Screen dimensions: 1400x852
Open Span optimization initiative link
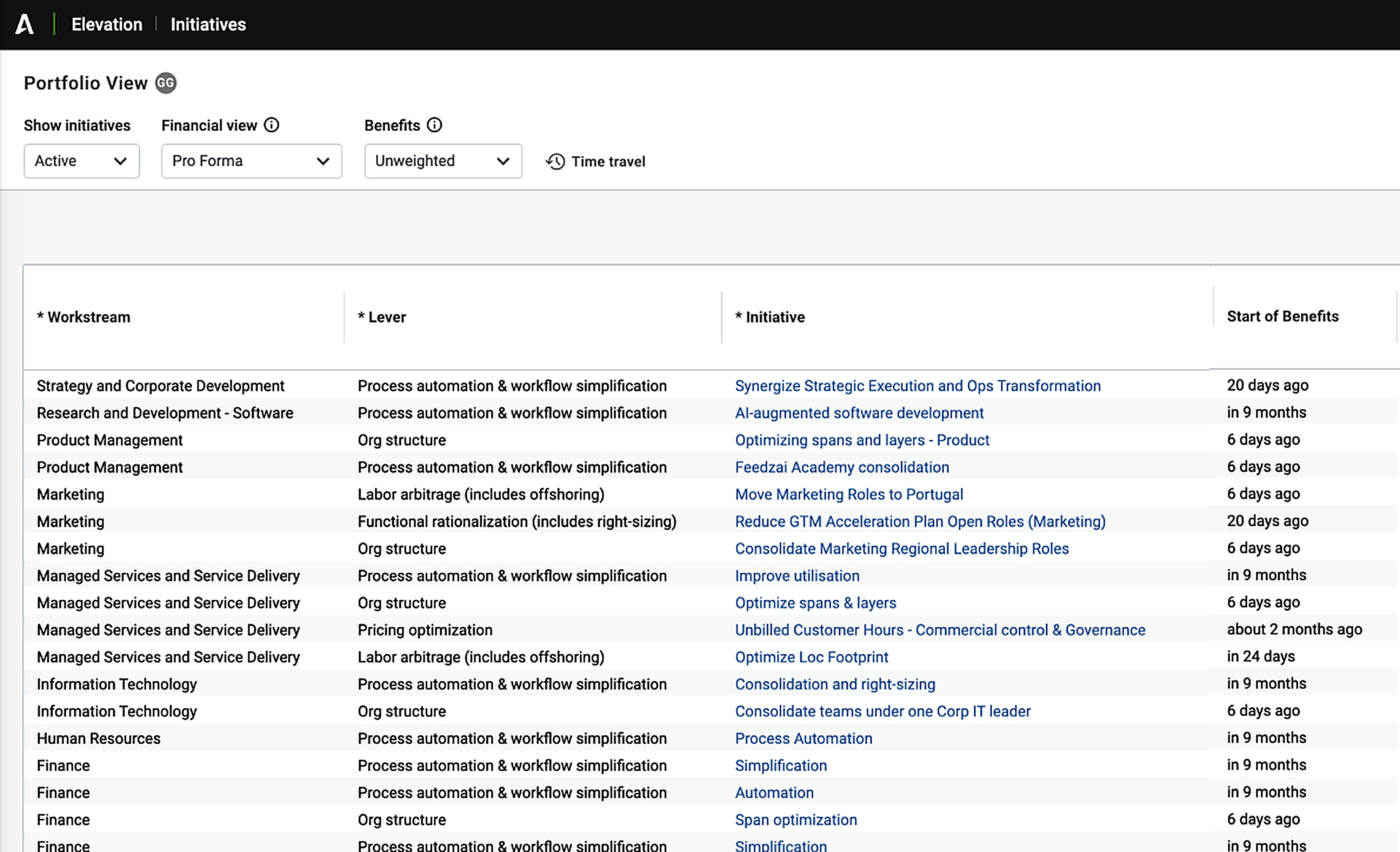[x=796, y=820]
